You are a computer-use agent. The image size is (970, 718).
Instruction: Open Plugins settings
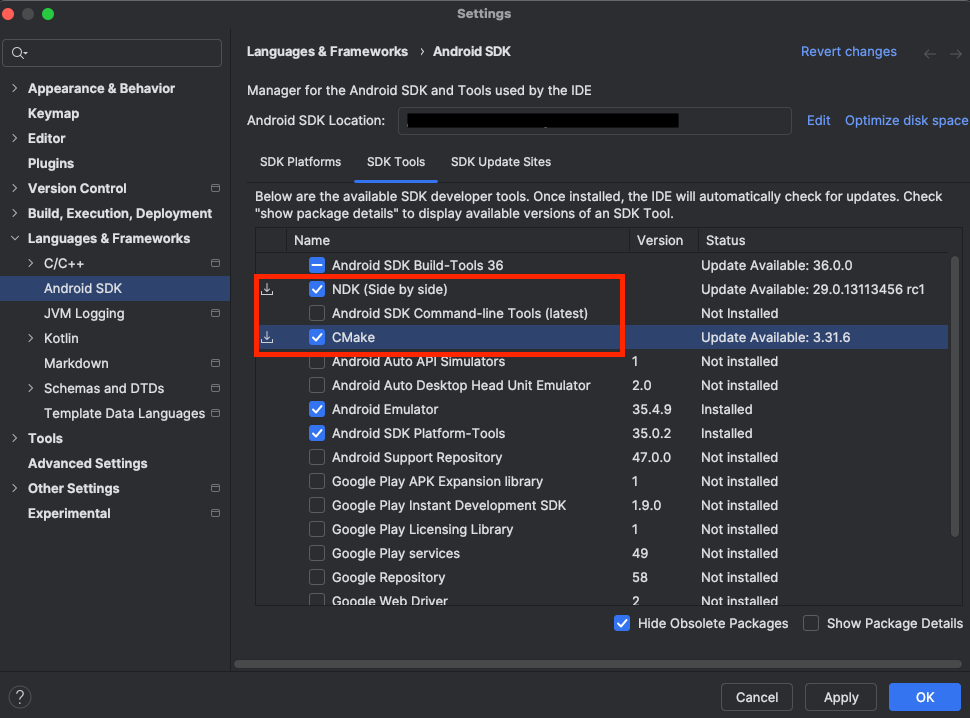(51, 163)
